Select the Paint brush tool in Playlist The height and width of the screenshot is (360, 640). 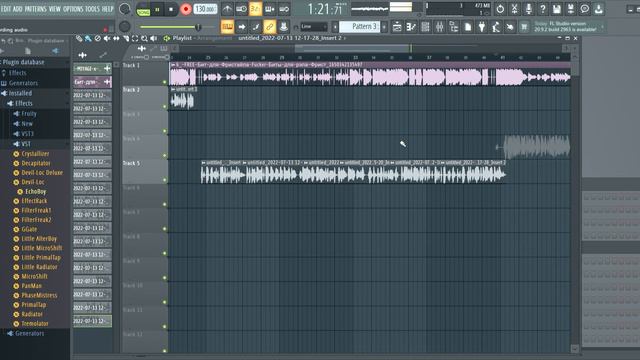pyautogui.click(x=88, y=38)
